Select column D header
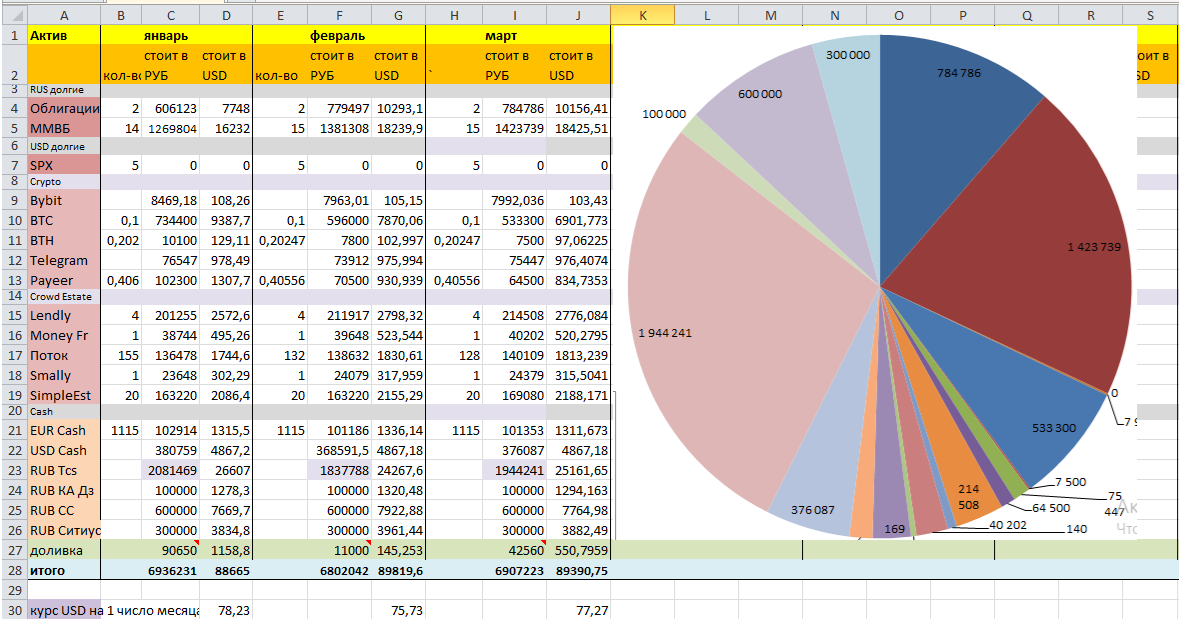This screenshot has height=619, width=1179. [226, 15]
